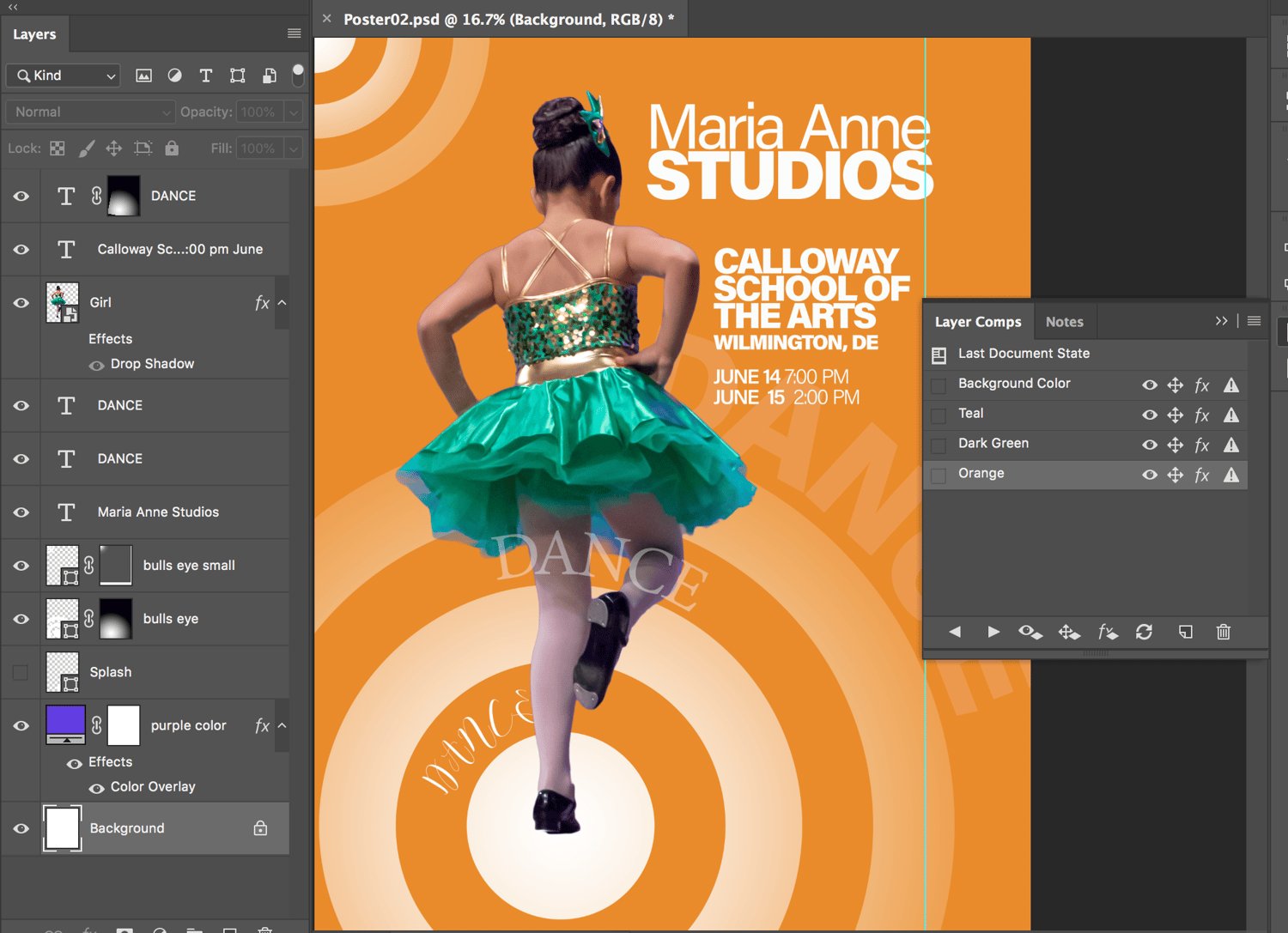Show the Splash layer
Image resolution: width=1288 pixels, height=933 pixels.
click(x=20, y=672)
